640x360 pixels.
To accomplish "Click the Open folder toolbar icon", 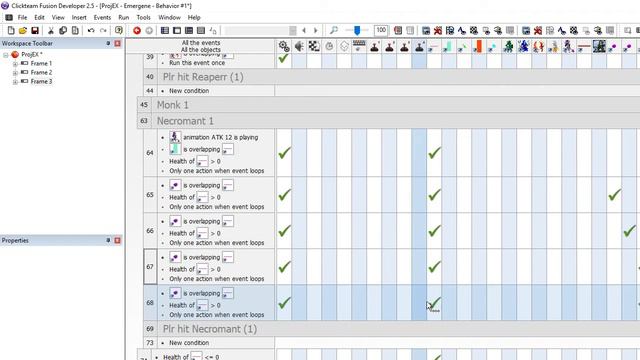I will point(23,31).
